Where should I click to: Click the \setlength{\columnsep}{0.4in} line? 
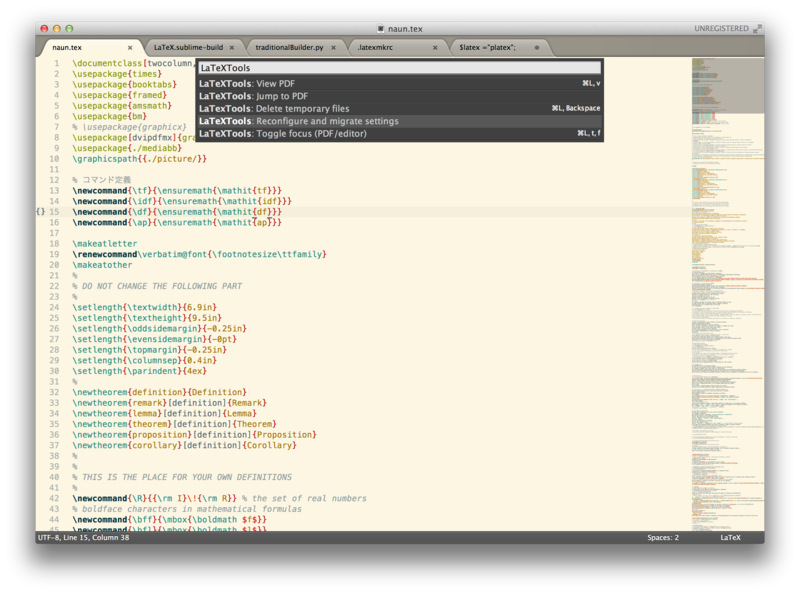[x=144, y=360]
